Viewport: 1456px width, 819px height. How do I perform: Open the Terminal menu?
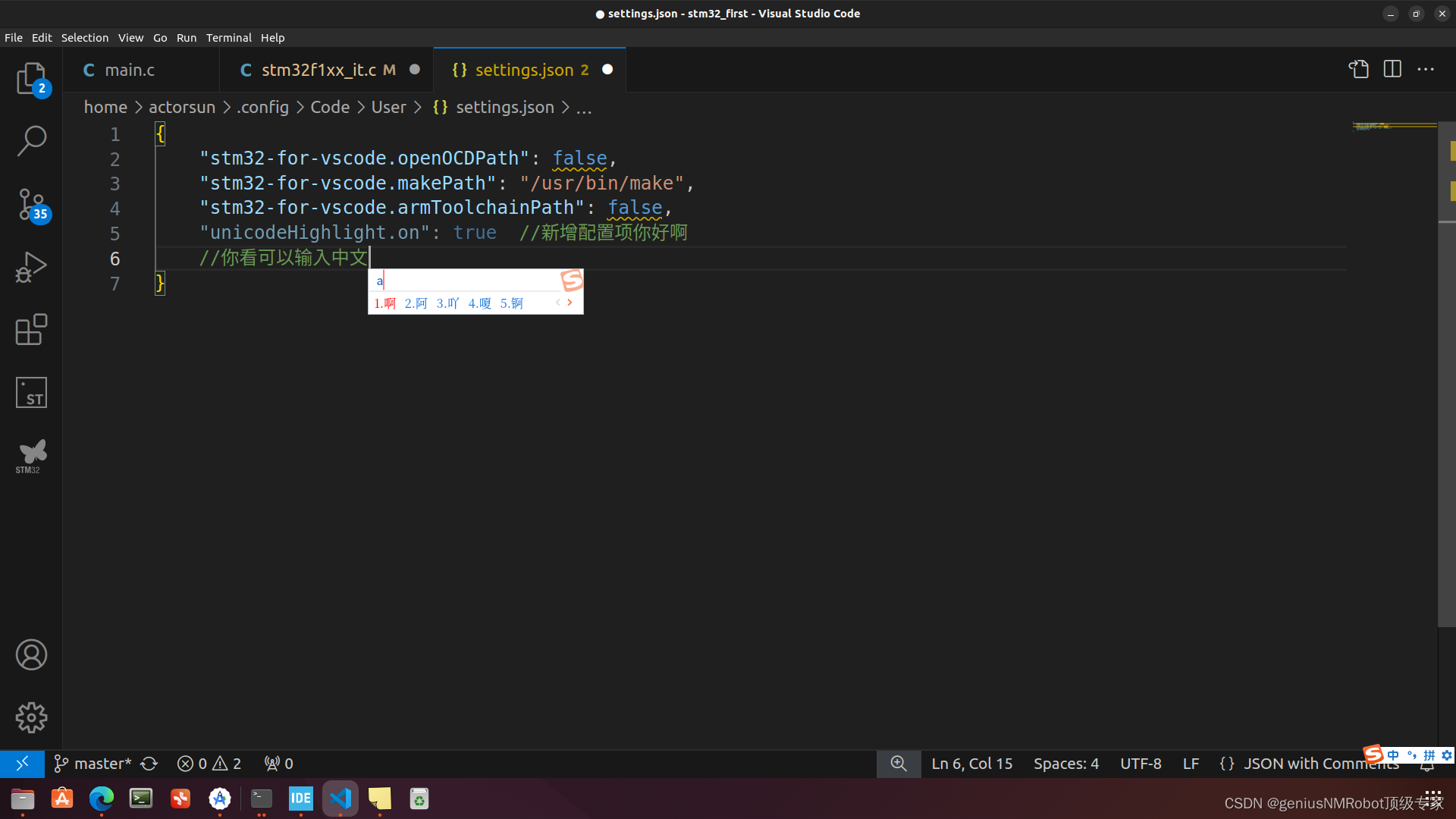click(228, 37)
